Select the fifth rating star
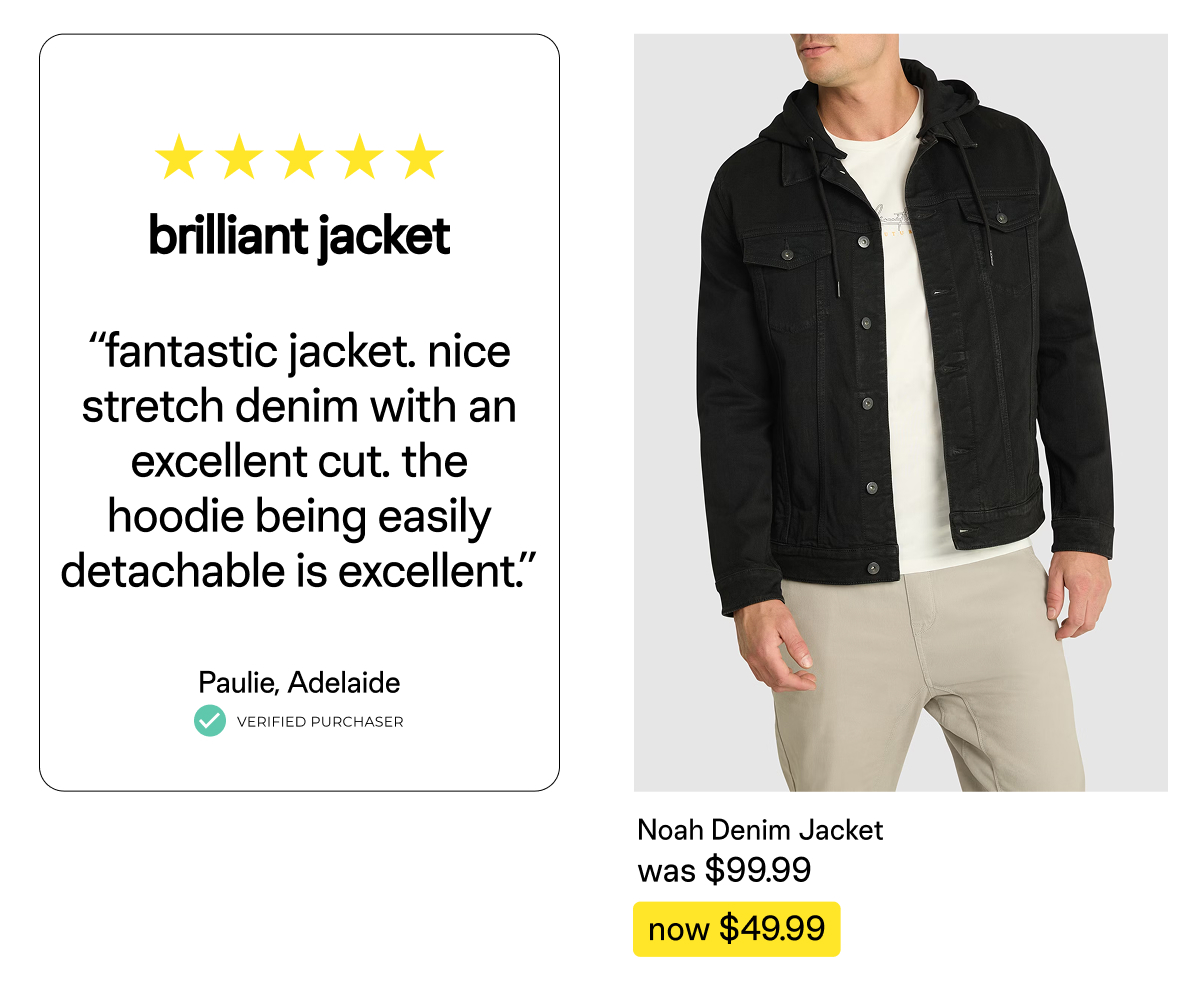Screen dimensions: 1200x996 click(x=419, y=157)
